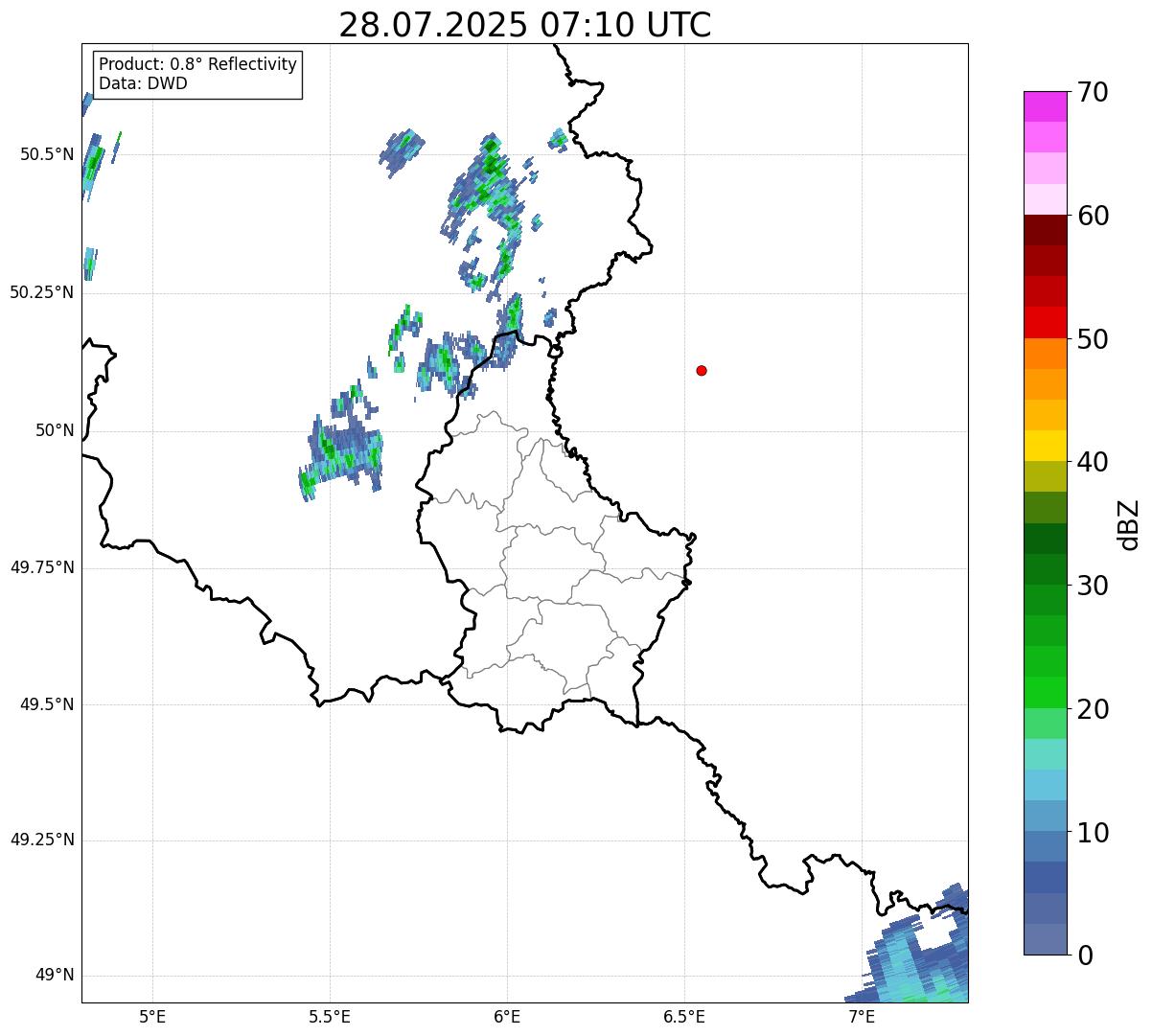The image size is (1152, 1036).
Task: Click the '6.5°E' longitude label
Action: click(x=684, y=1016)
